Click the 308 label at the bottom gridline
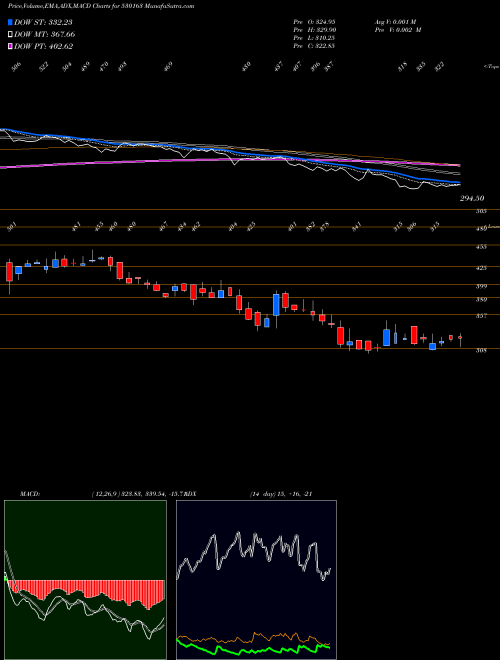The height and width of the screenshot is (660, 500). [x=481, y=350]
